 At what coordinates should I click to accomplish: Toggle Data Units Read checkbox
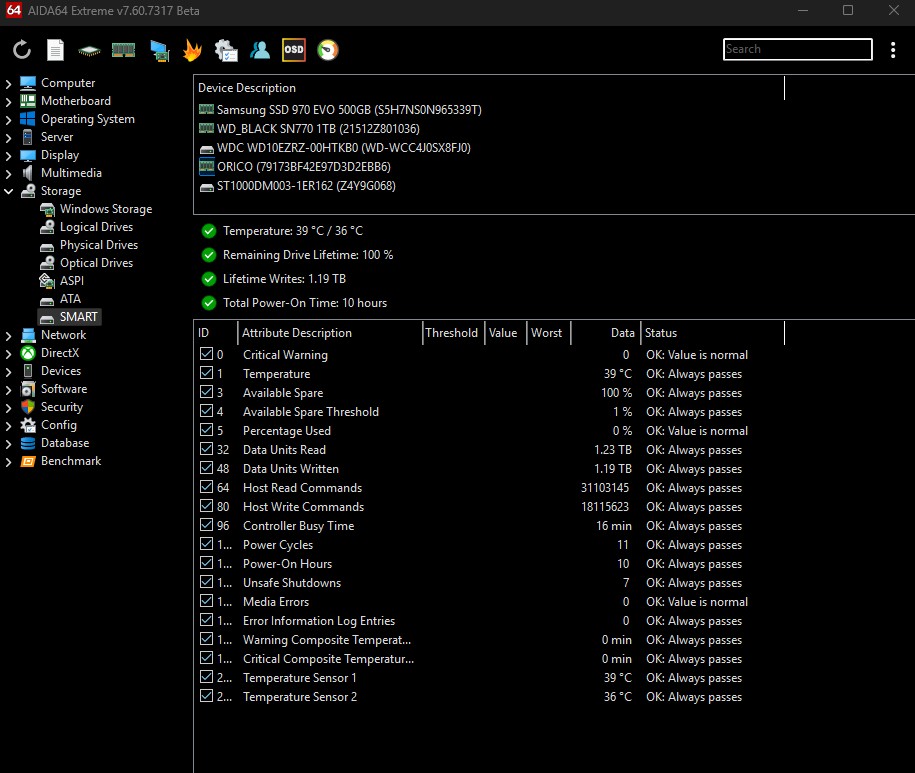coord(207,449)
